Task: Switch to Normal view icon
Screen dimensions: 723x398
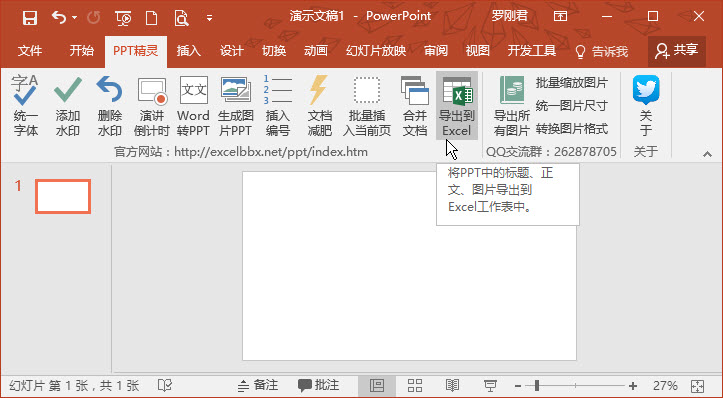Action: click(377, 386)
